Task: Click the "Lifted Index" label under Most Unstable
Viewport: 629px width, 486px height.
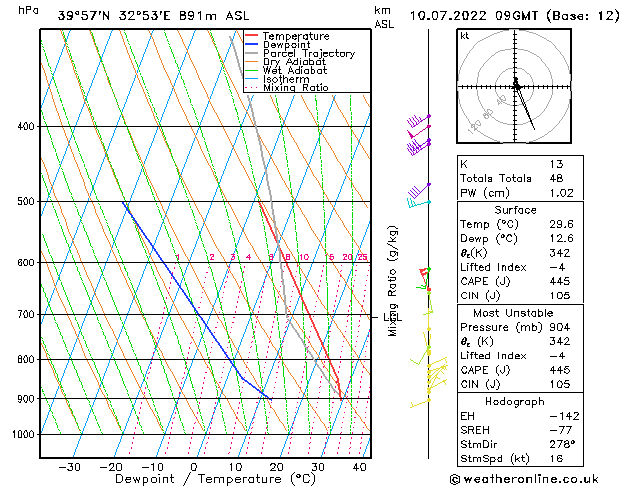Action: coord(493,356)
